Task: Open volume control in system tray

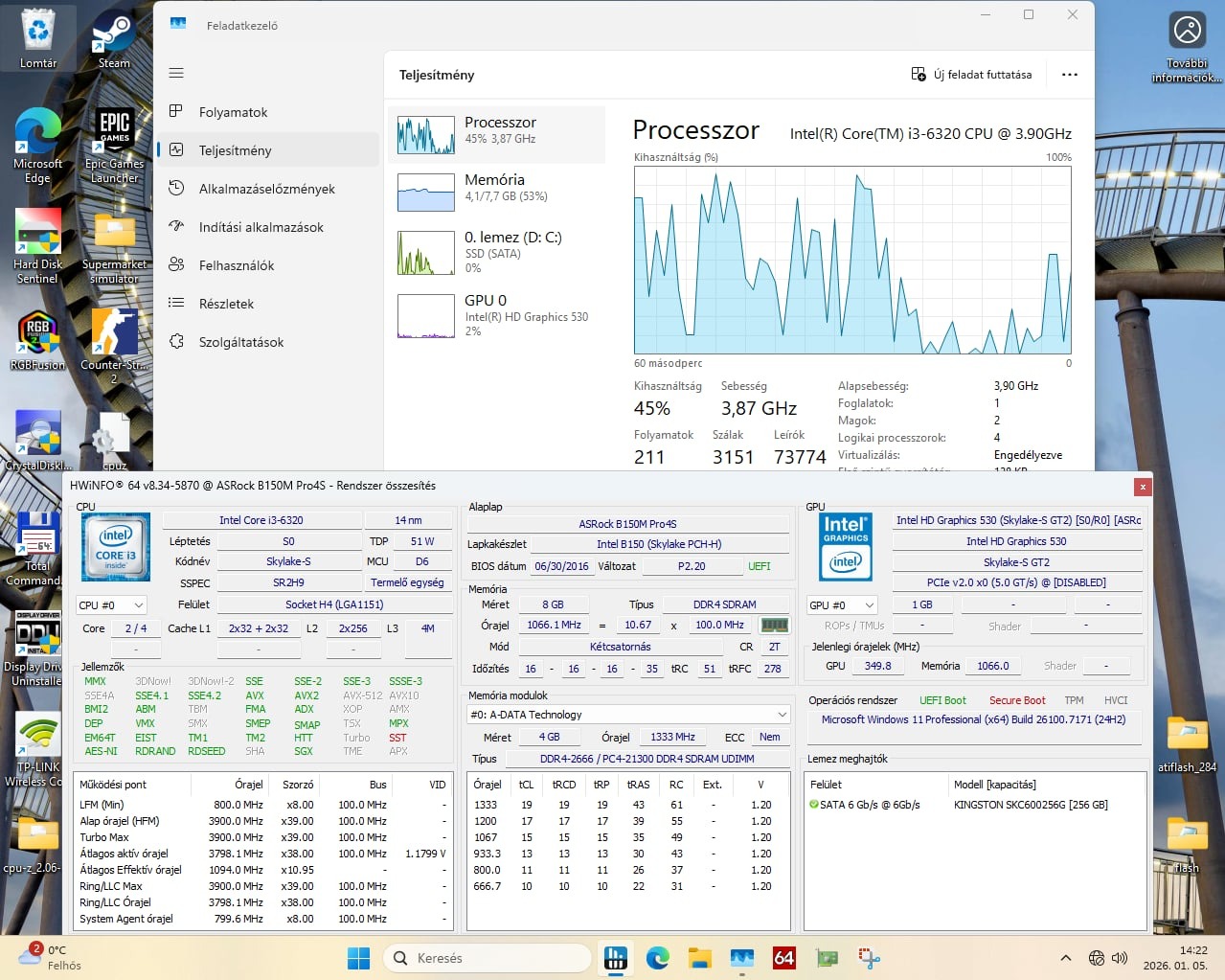Action: point(1120,958)
